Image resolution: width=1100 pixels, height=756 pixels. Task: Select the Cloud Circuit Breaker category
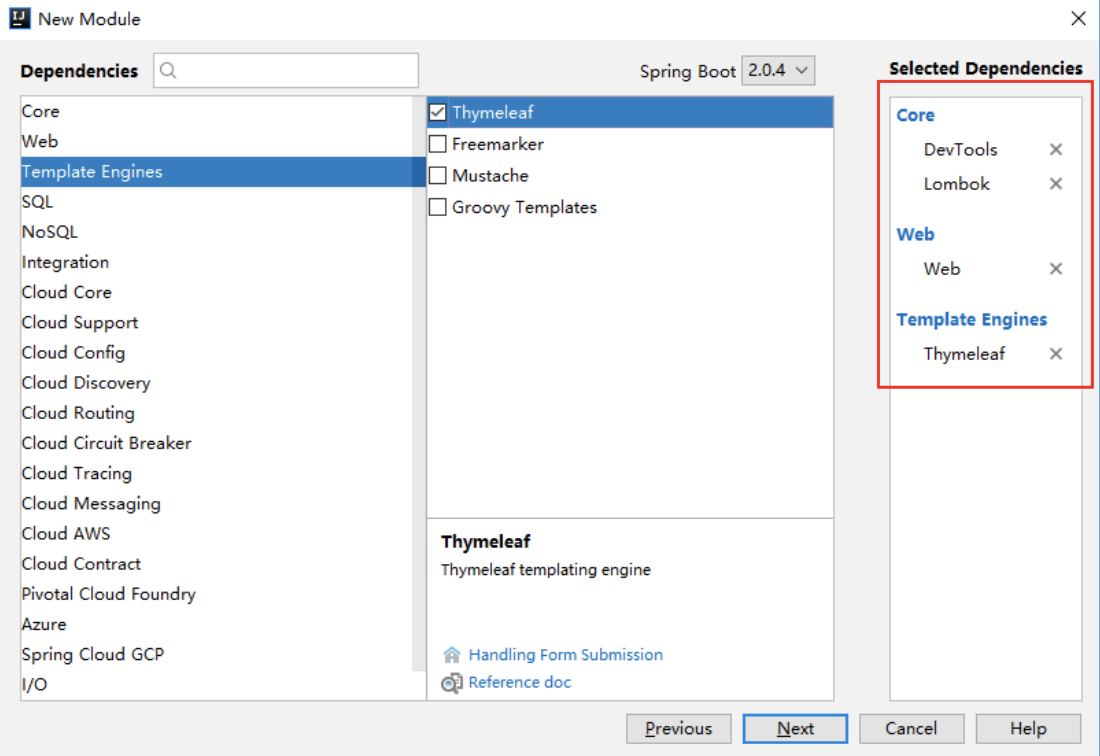click(x=217, y=443)
